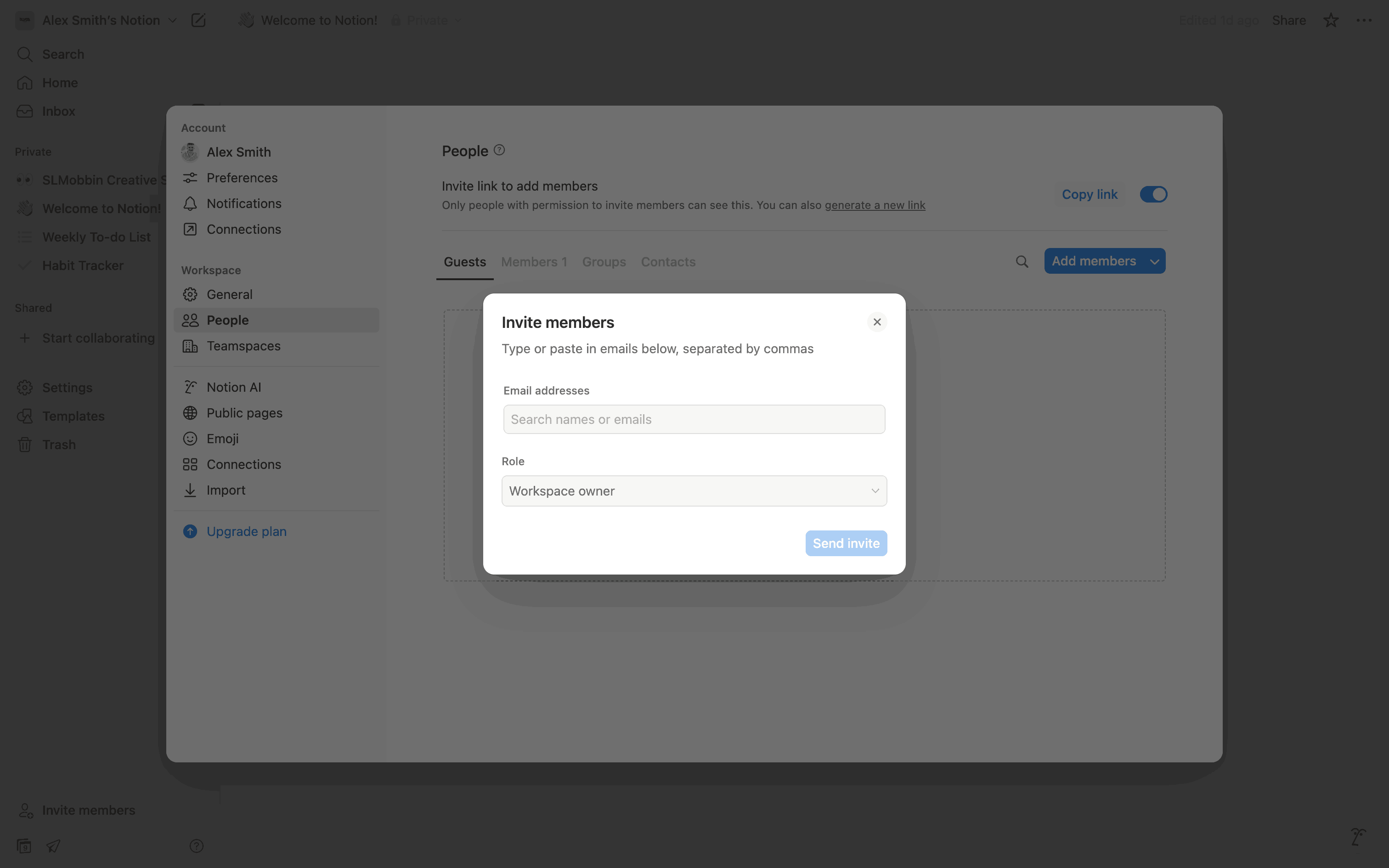Viewport: 1389px width, 868px height.
Task: Click the generate a new link hyperlink
Action: 875,206
